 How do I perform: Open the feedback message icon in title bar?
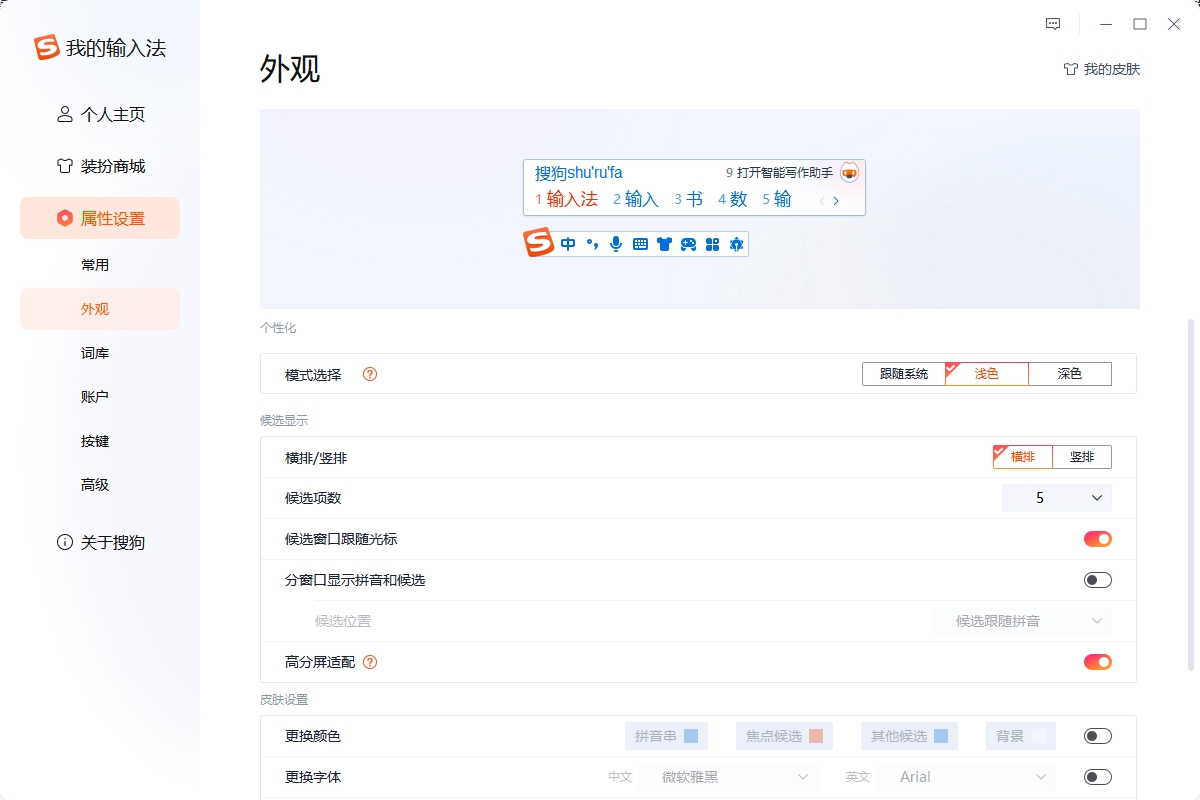pyautogui.click(x=1053, y=24)
